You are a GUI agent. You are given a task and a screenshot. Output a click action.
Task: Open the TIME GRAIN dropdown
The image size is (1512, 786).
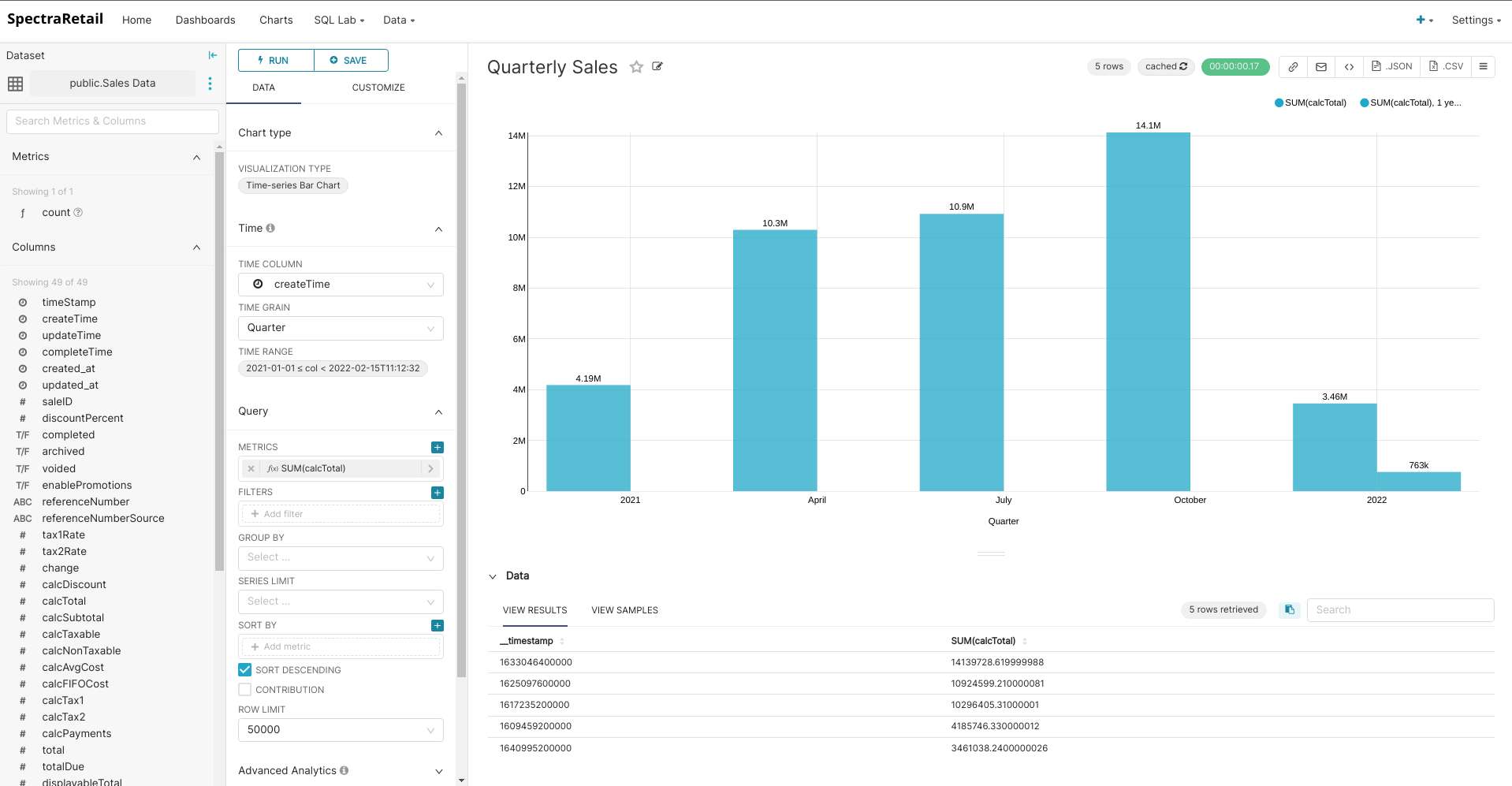coord(340,327)
